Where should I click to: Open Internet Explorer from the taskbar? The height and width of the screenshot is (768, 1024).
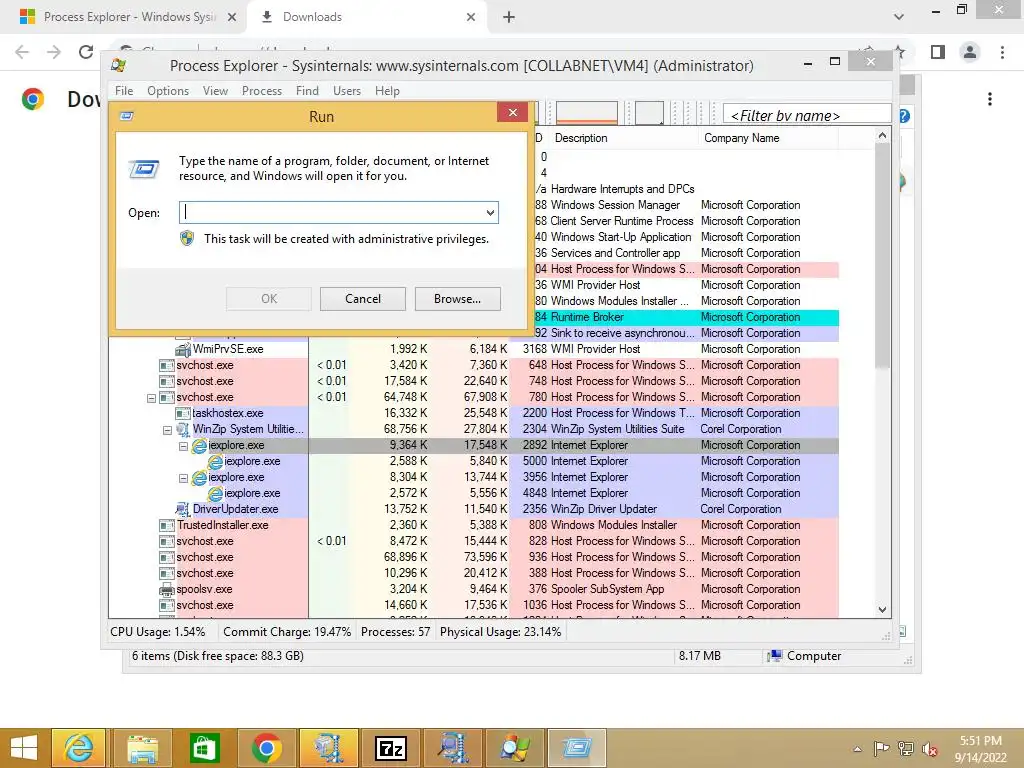coord(78,748)
